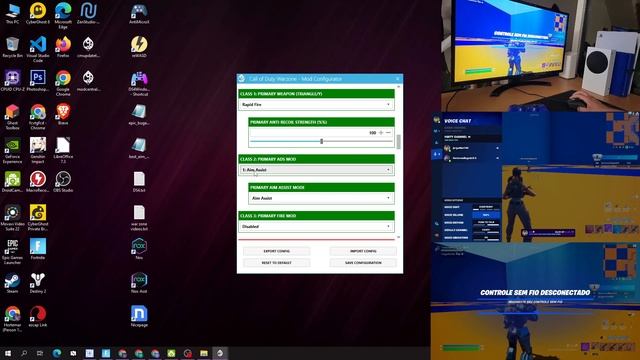Open GeForce Experience desktop icon
Image resolution: width=640 pixels, height=360 pixels.
pyautogui.click(x=12, y=151)
